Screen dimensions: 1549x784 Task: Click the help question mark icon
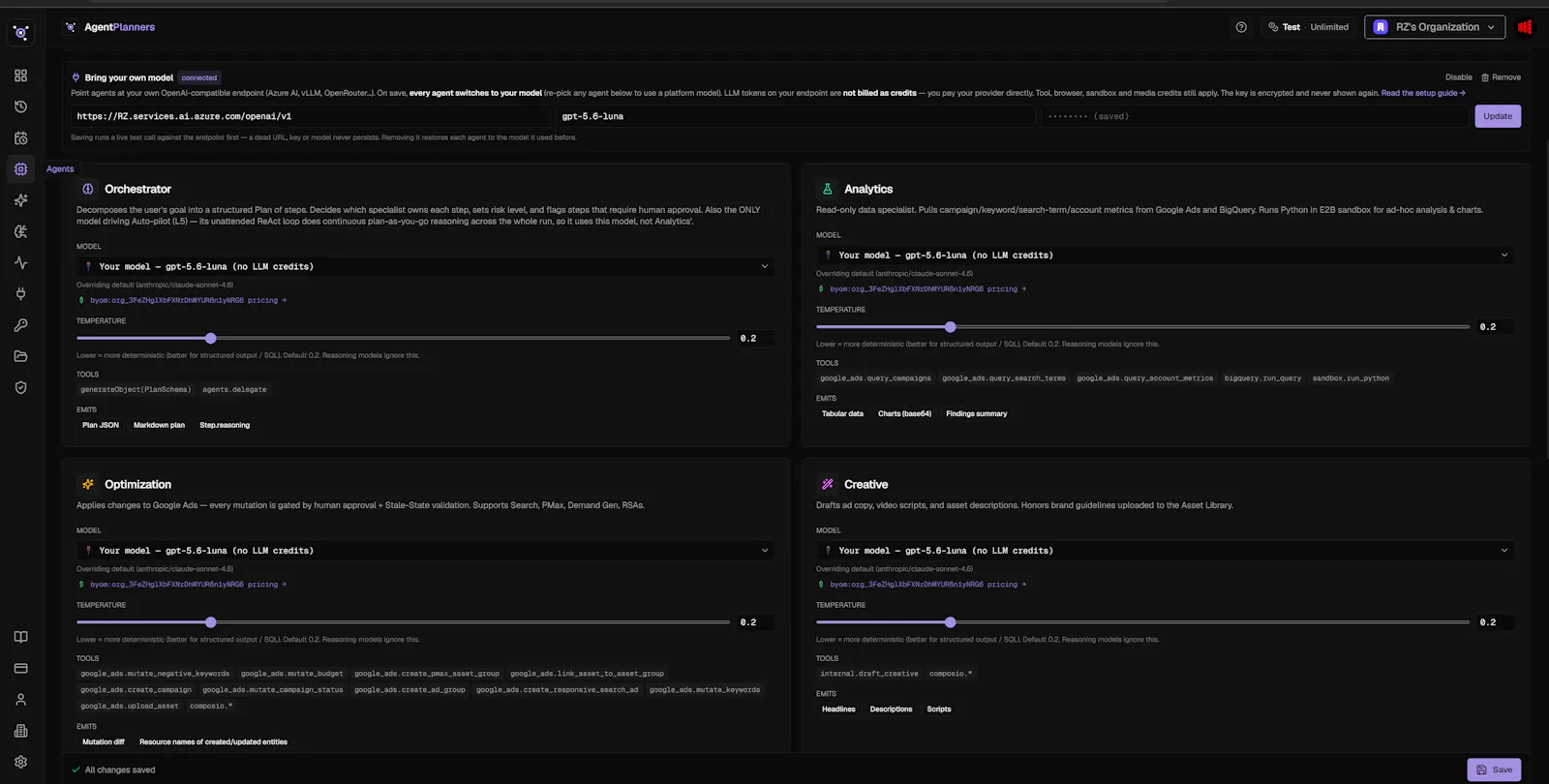1241,27
